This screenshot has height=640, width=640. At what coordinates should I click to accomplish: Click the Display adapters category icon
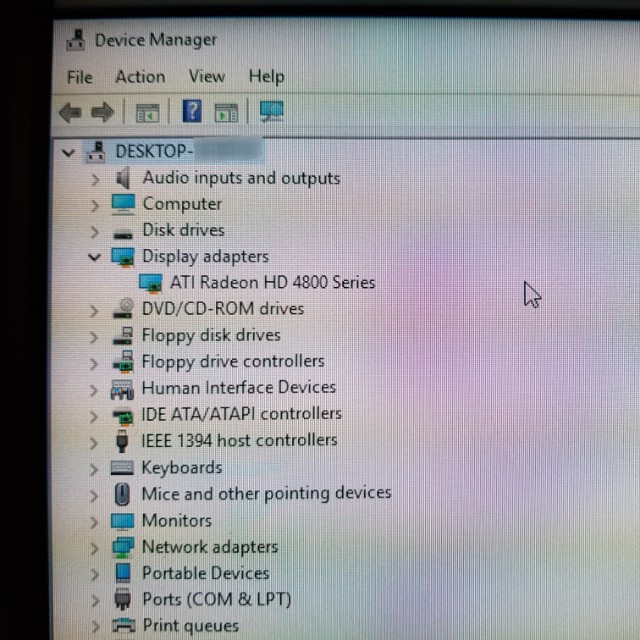pos(122,257)
